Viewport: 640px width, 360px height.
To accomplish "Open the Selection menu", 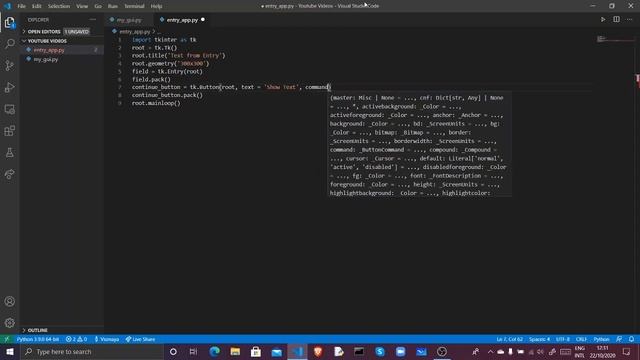I will click(x=59, y=6).
